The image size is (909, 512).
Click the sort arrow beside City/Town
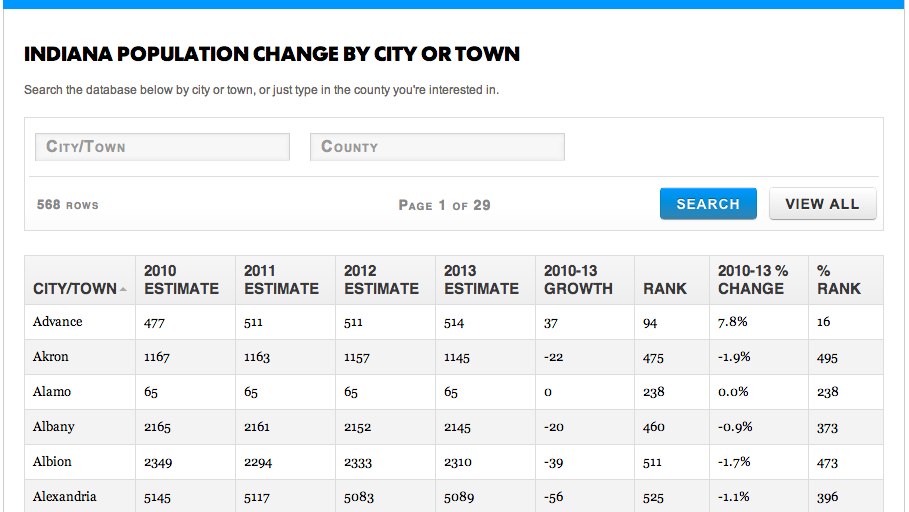tap(123, 289)
